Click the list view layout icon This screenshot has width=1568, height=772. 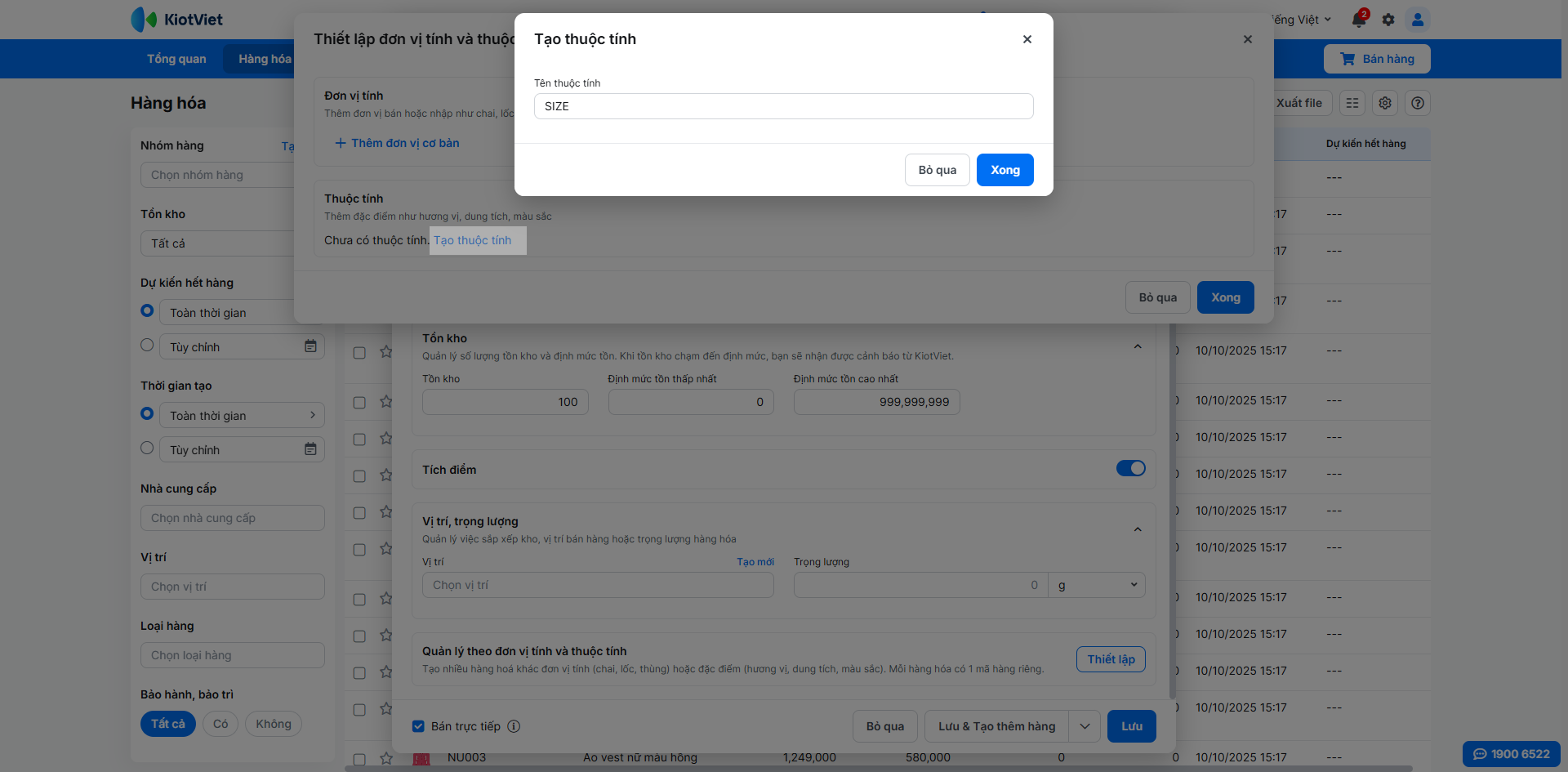click(x=1352, y=103)
